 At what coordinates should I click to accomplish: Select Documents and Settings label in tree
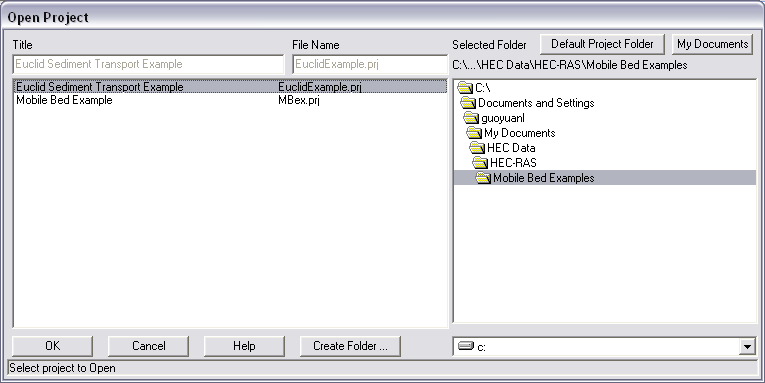[536, 103]
